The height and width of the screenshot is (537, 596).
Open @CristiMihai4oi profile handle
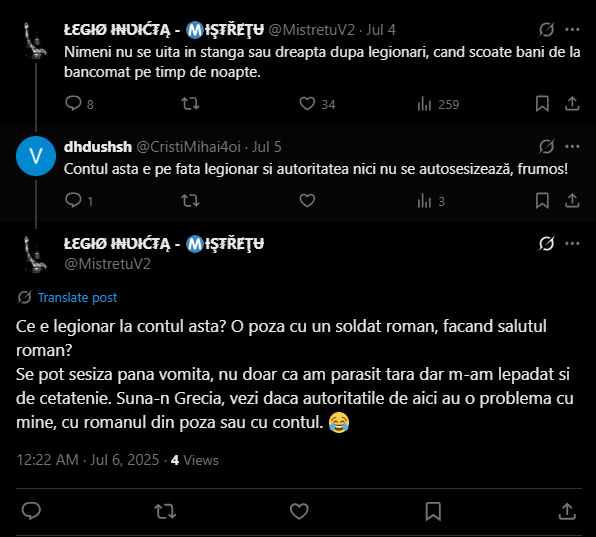click(x=189, y=147)
